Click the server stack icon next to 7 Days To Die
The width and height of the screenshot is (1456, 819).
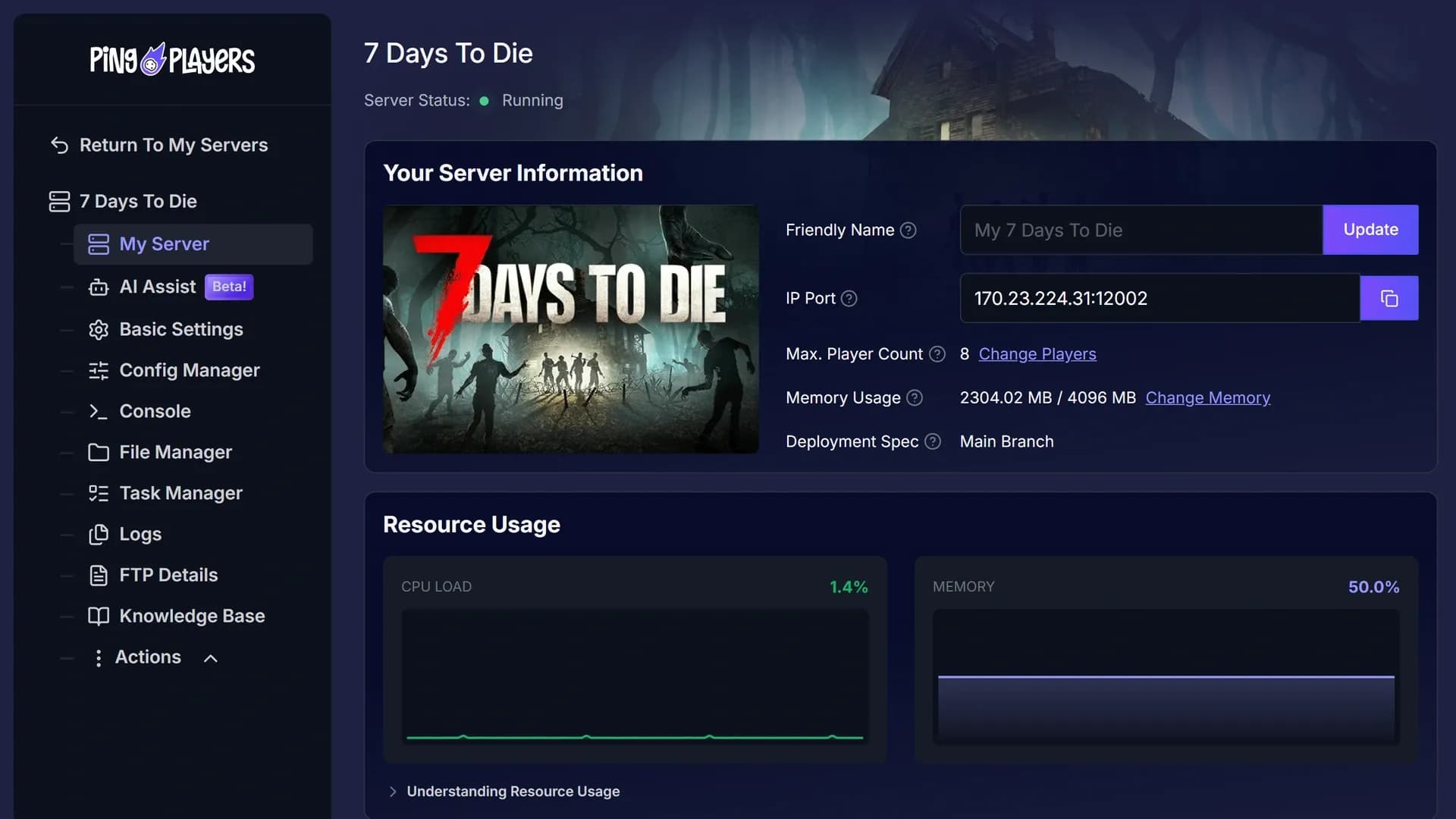59,201
